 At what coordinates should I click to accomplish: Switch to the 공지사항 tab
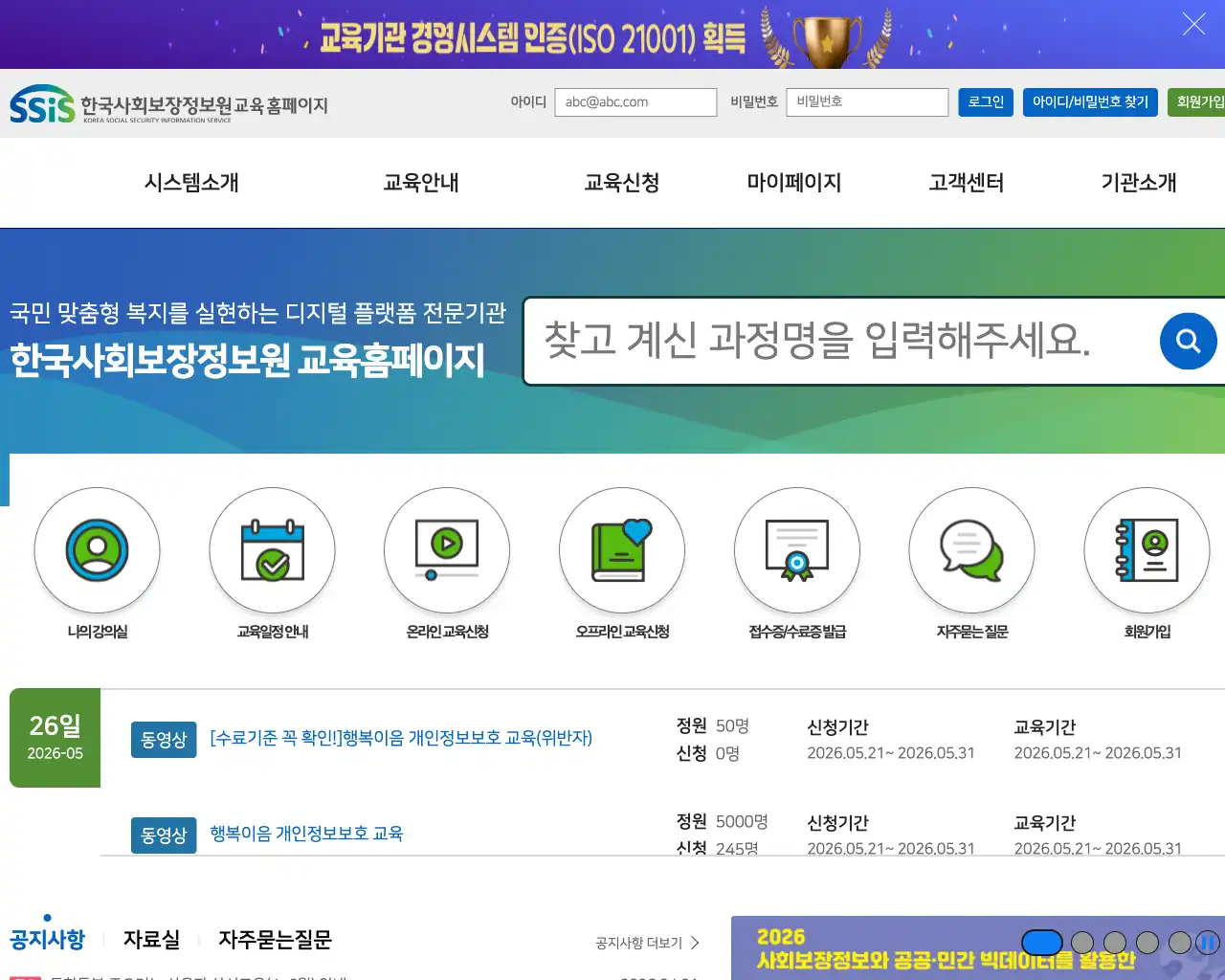pos(47,939)
